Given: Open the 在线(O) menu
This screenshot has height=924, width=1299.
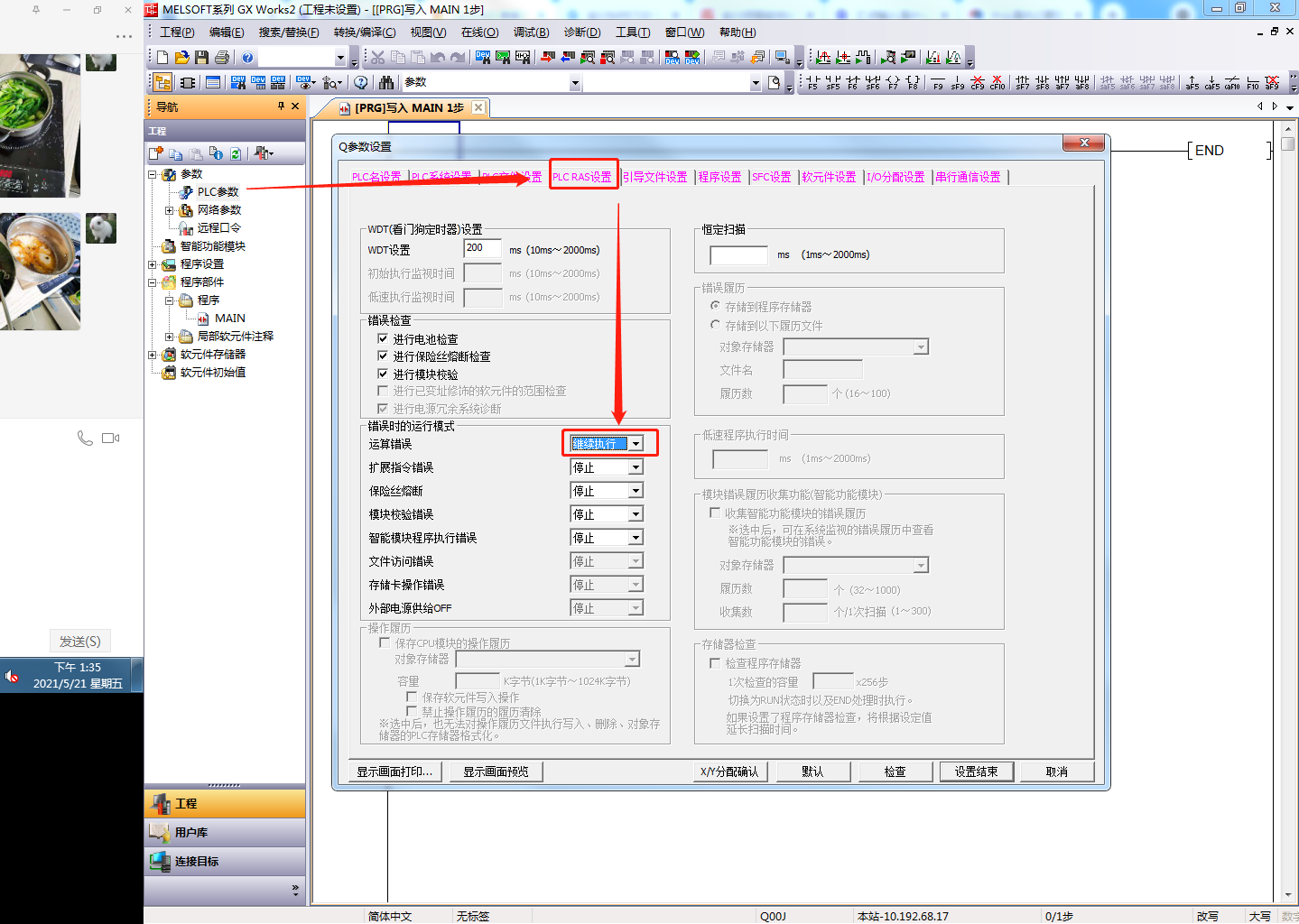Looking at the screenshot, I should click(x=479, y=32).
